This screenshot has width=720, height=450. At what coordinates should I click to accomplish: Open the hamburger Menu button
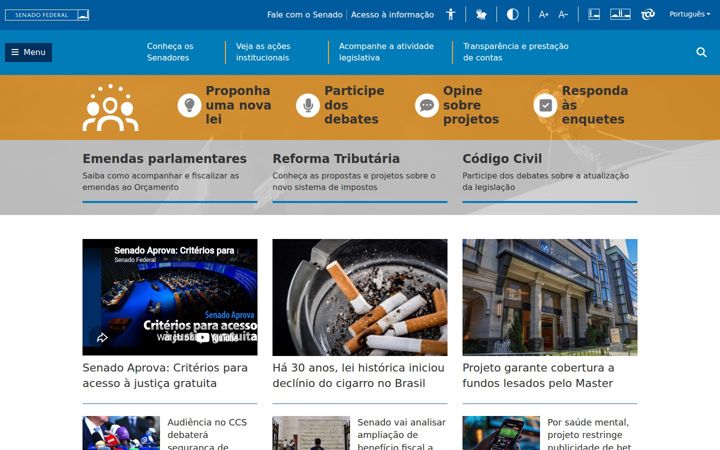pyautogui.click(x=28, y=52)
